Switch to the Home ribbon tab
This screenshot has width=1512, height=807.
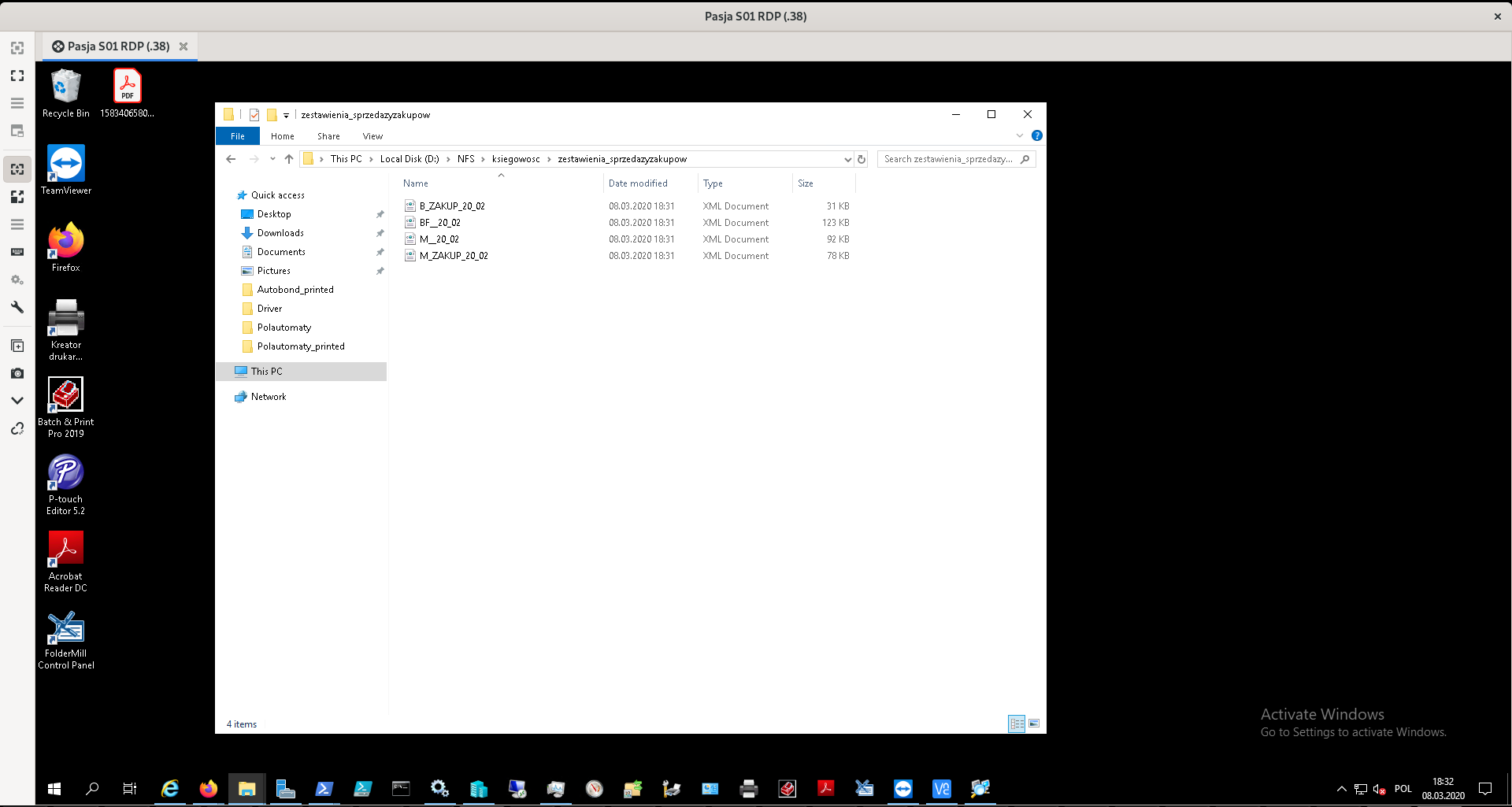282,136
